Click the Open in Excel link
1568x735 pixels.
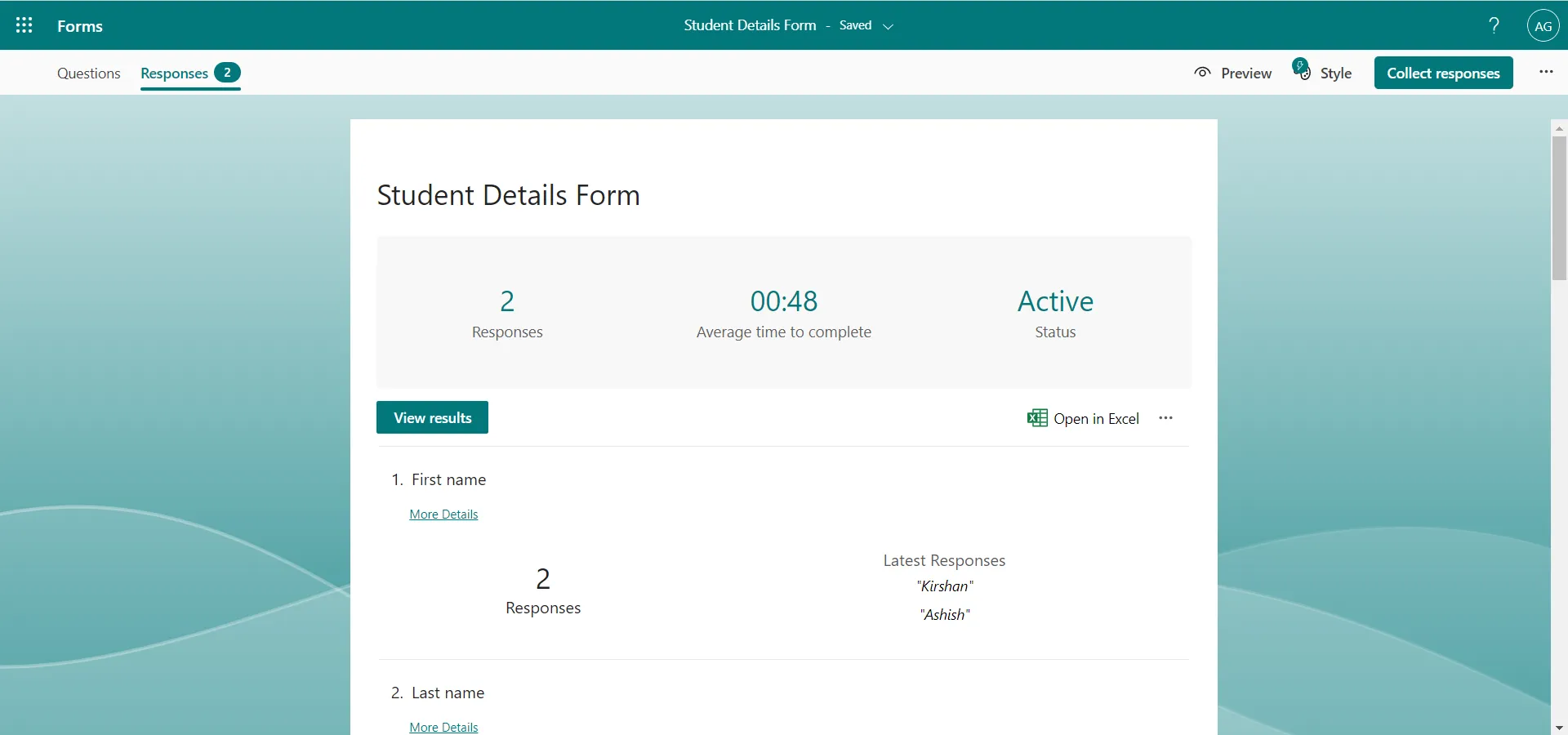(x=1096, y=417)
